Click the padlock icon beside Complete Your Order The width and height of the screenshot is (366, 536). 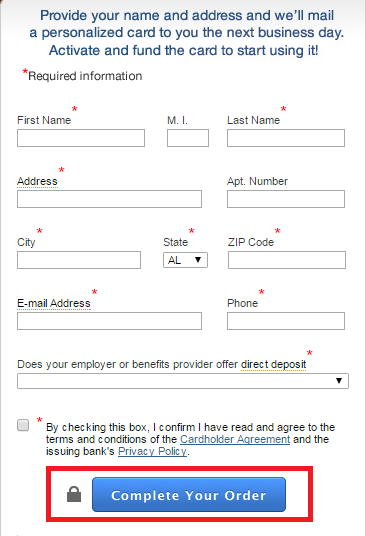[74, 494]
